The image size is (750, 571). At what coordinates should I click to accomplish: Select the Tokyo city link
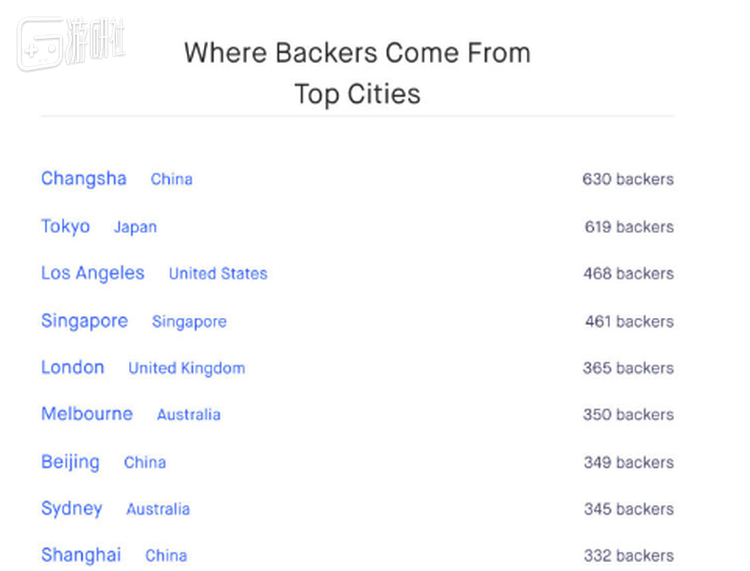(x=65, y=226)
